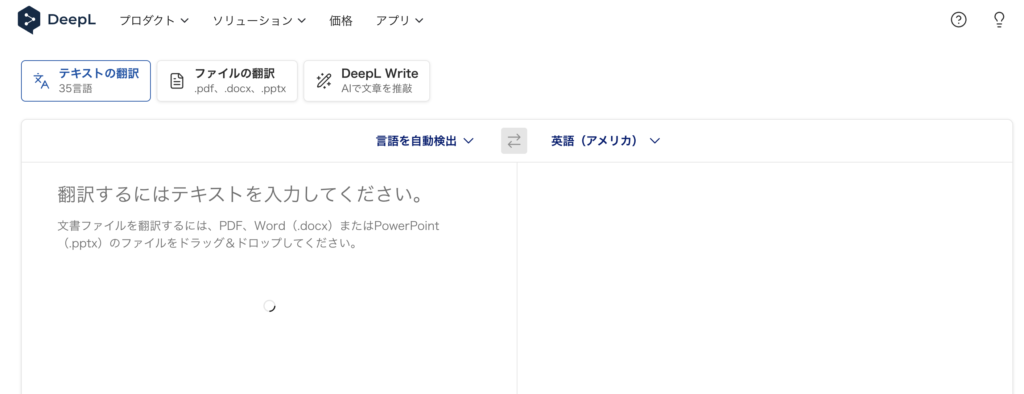Open the DeepL Write tab

tap(367, 81)
